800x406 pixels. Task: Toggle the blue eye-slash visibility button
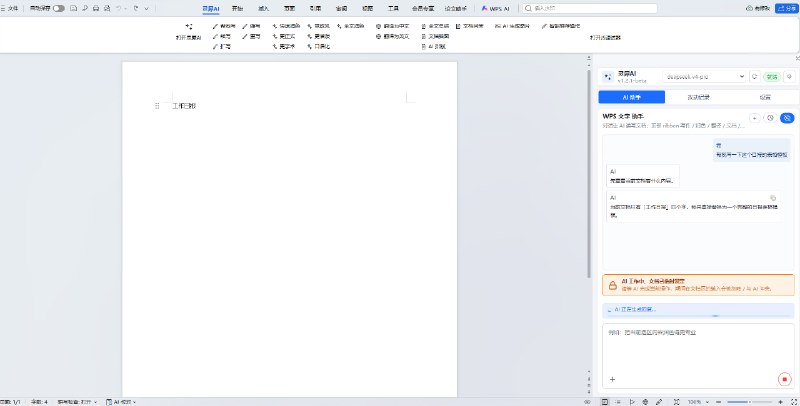[x=787, y=118]
